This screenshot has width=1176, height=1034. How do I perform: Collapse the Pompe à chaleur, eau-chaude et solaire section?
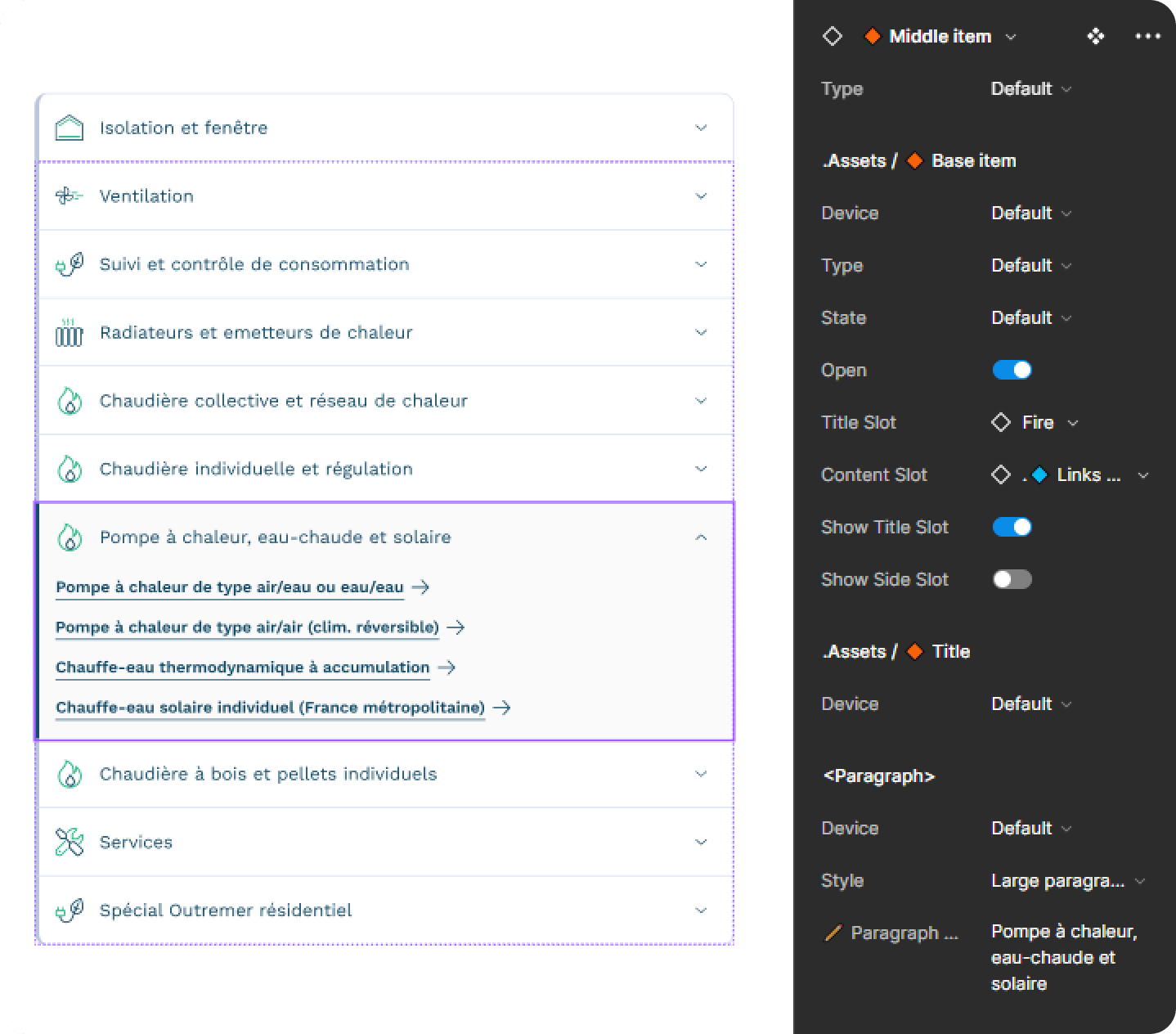point(700,537)
